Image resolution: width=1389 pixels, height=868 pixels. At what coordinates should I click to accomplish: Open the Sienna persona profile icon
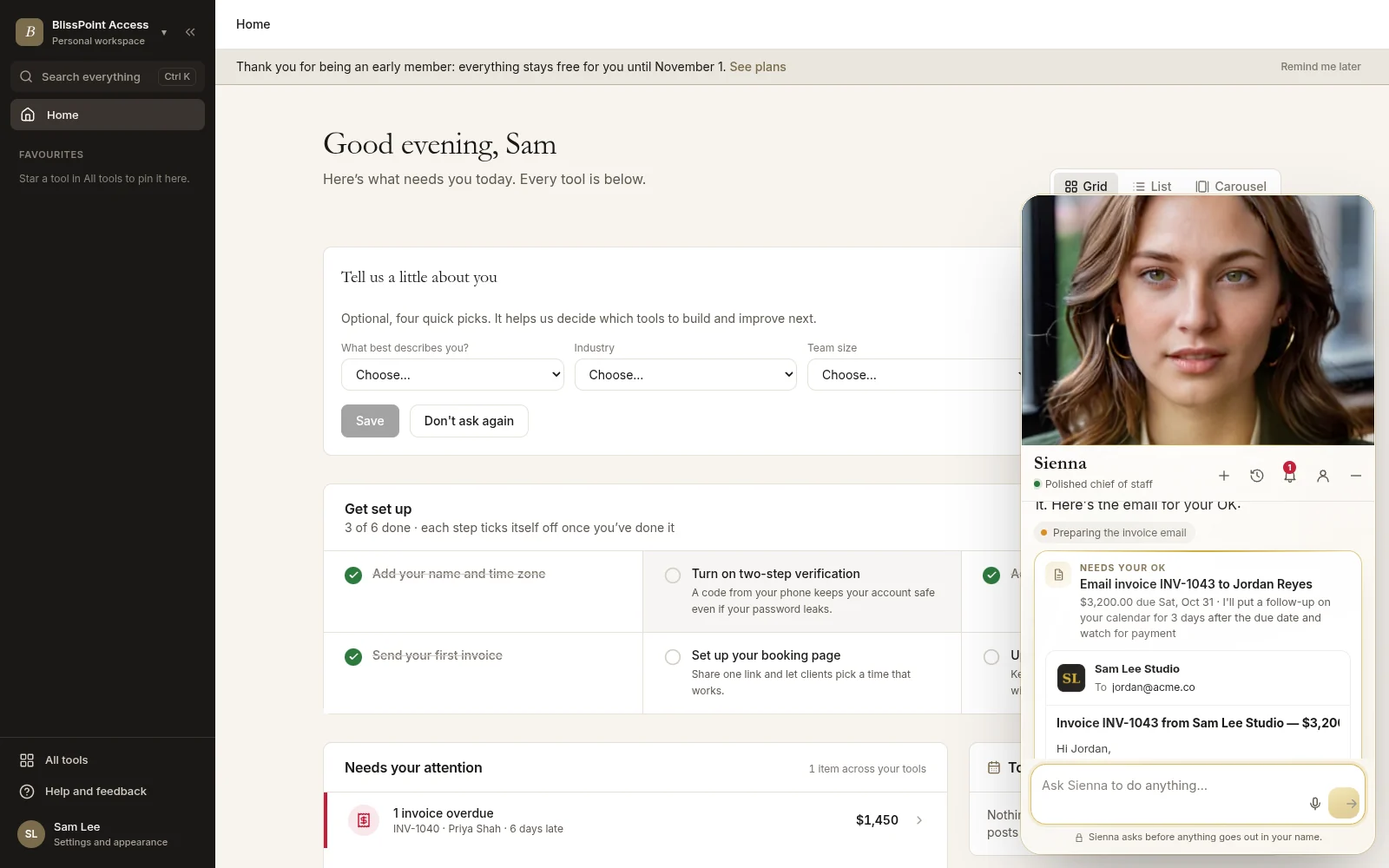pos(1323,476)
